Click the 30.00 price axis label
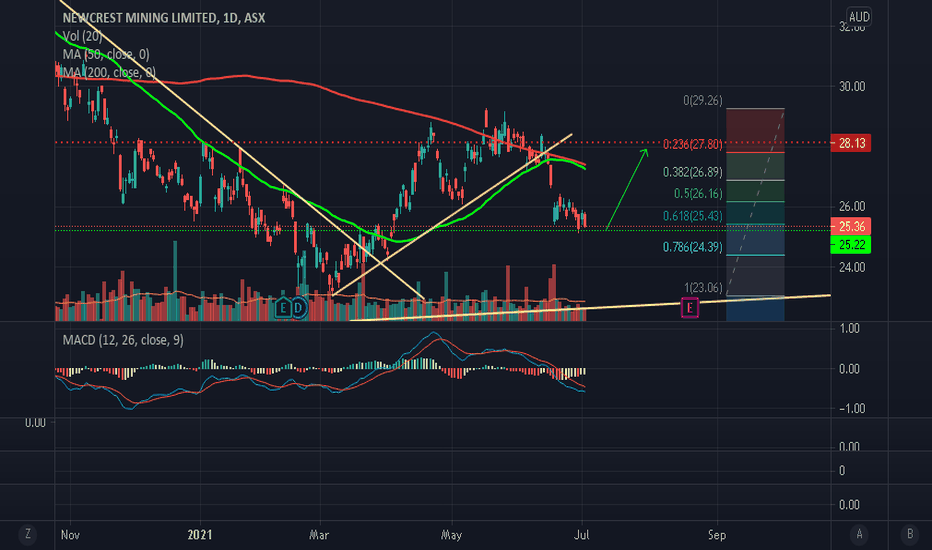The width and height of the screenshot is (932, 550). point(852,86)
